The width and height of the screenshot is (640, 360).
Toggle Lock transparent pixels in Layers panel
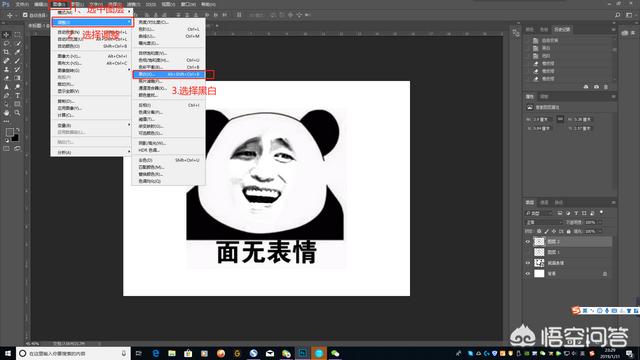tap(539, 231)
